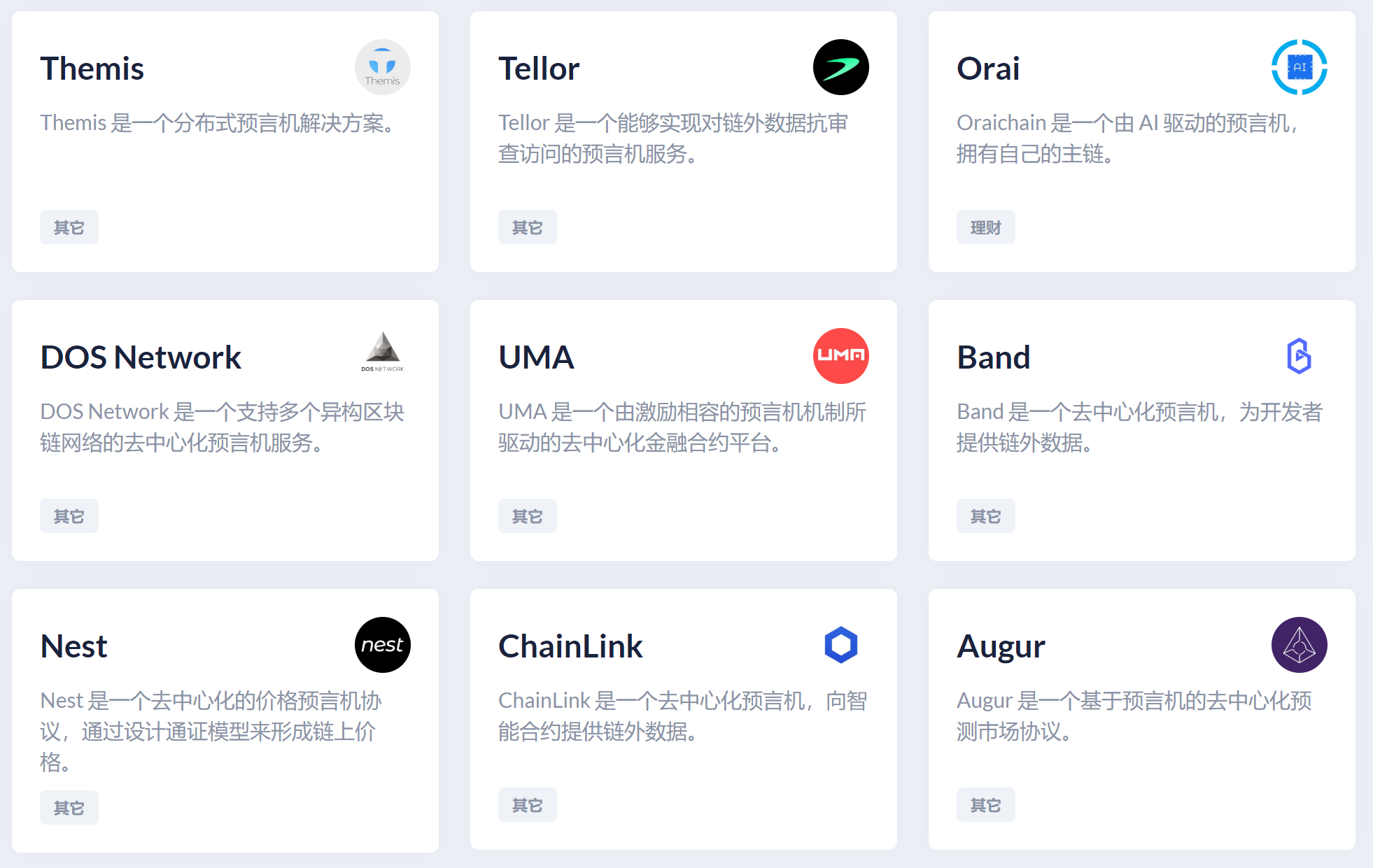Click the Augur heading text
The width and height of the screenshot is (1373, 868).
click(1001, 646)
